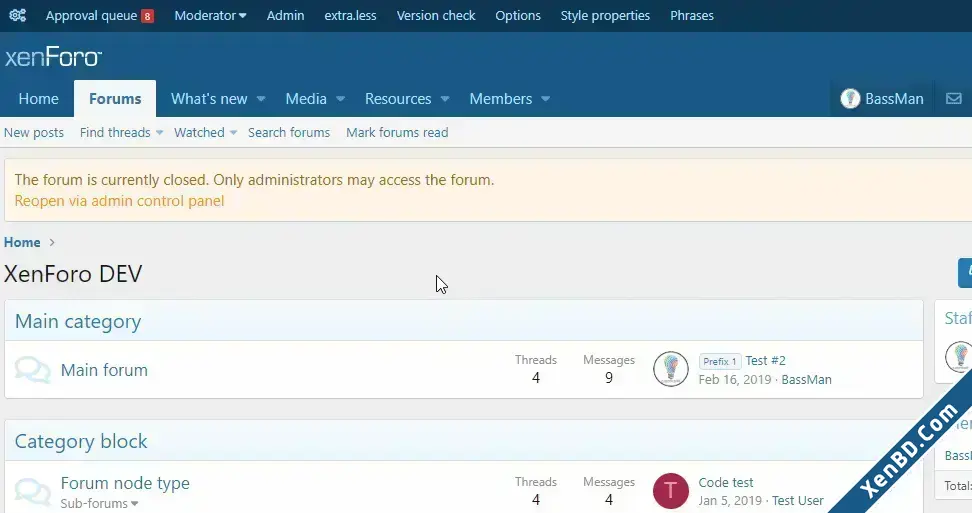Click BassMan avatar beside Test #2 thread
Screen dimensions: 972x513
[x=671, y=369]
